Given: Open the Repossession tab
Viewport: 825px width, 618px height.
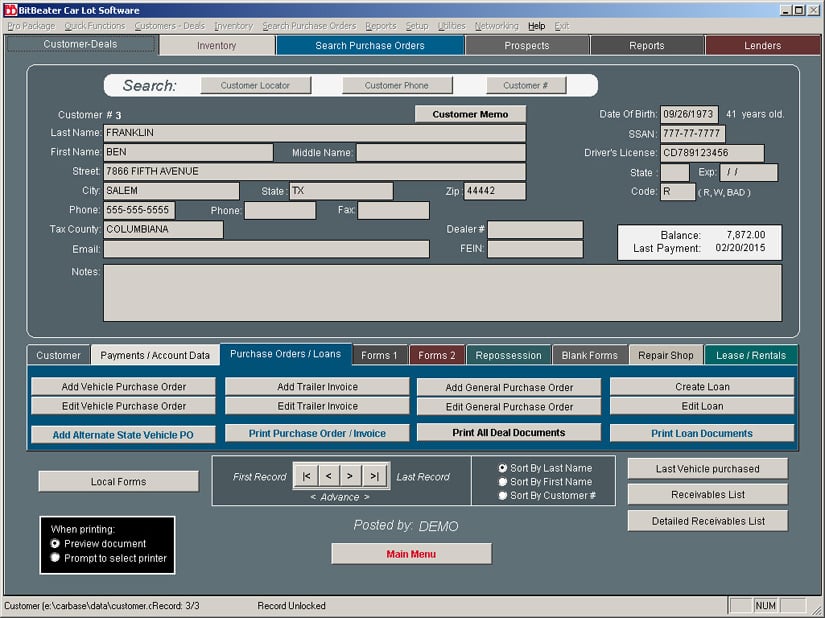Looking at the screenshot, I should pos(508,355).
